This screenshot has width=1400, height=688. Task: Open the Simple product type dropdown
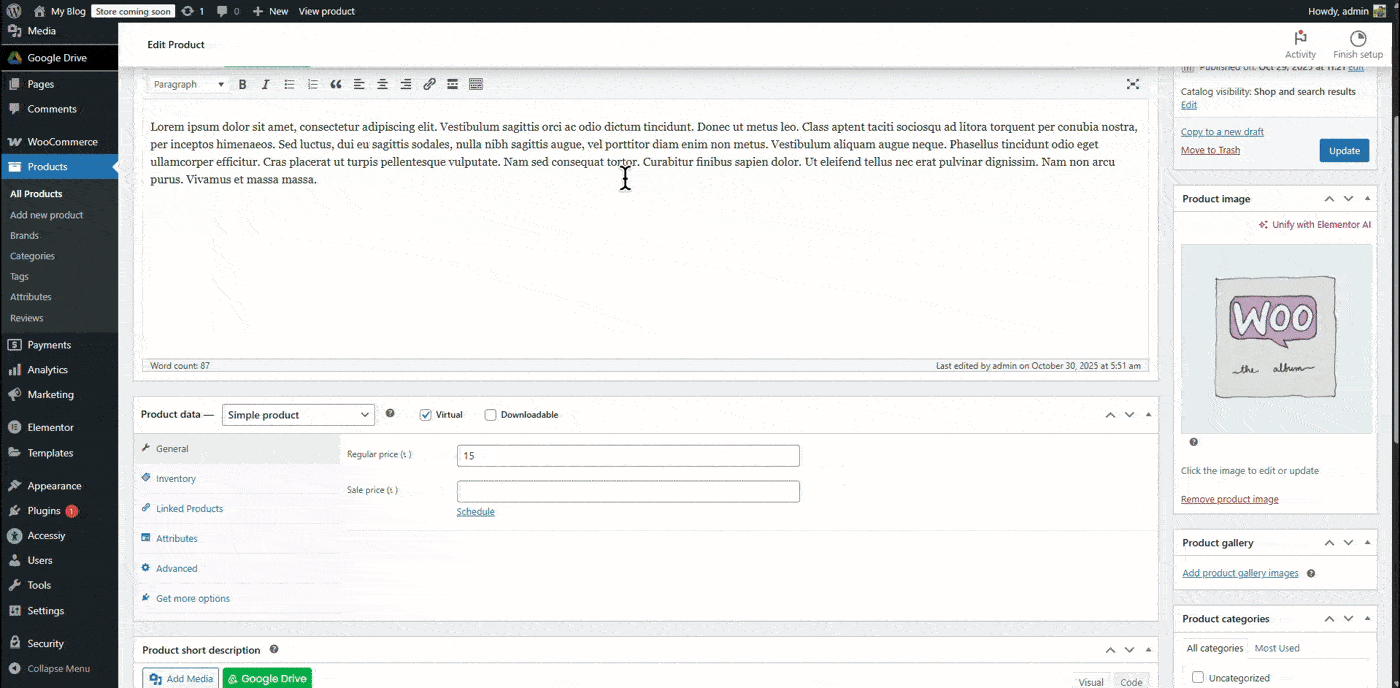298,415
